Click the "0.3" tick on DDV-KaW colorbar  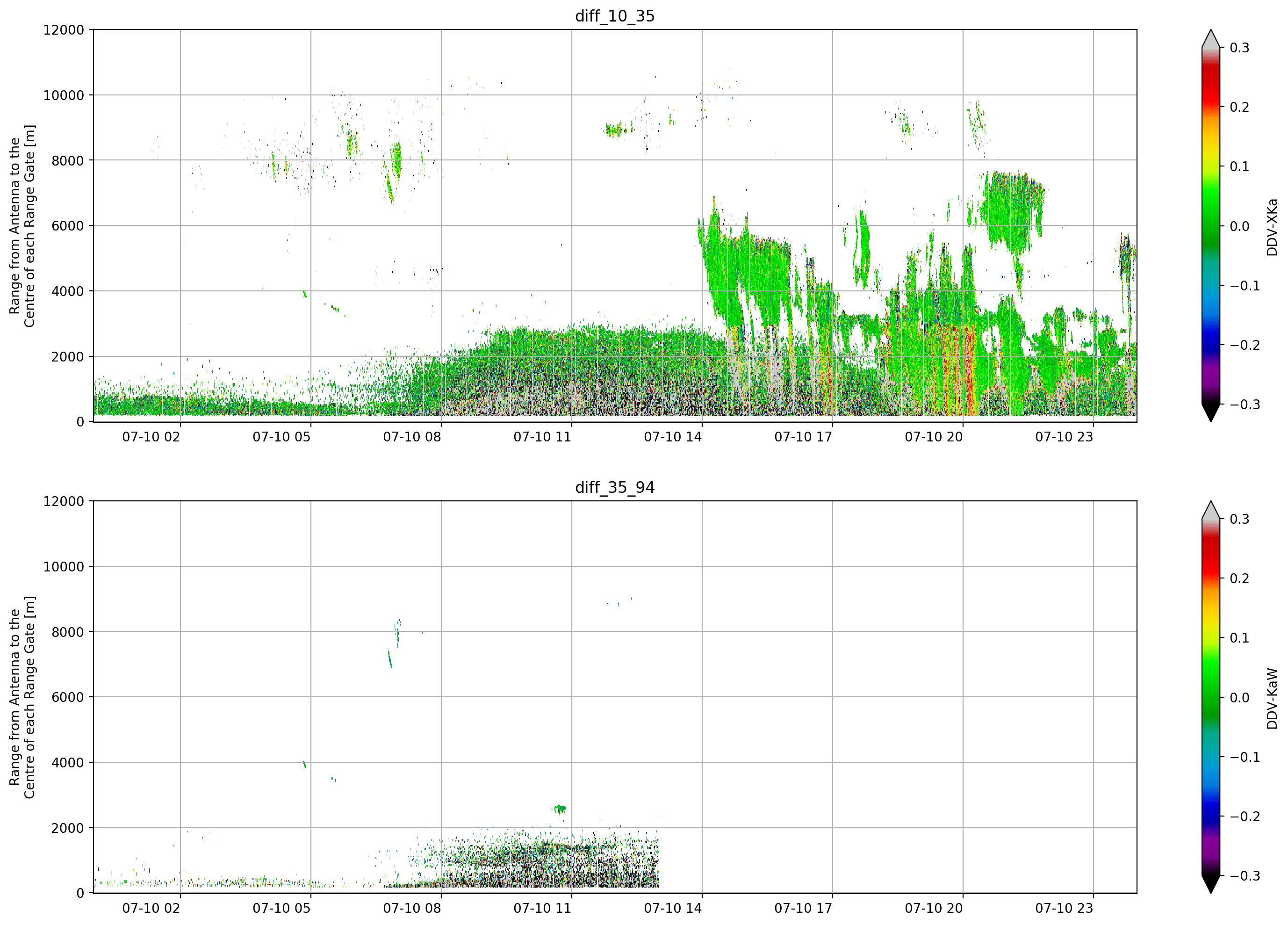coord(1240,519)
